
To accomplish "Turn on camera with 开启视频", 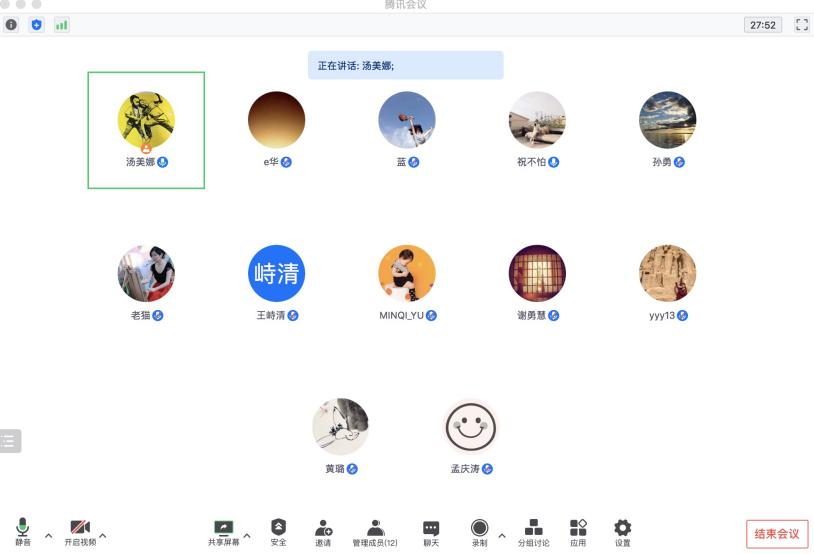I will pyautogui.click(x=80, y=531).
